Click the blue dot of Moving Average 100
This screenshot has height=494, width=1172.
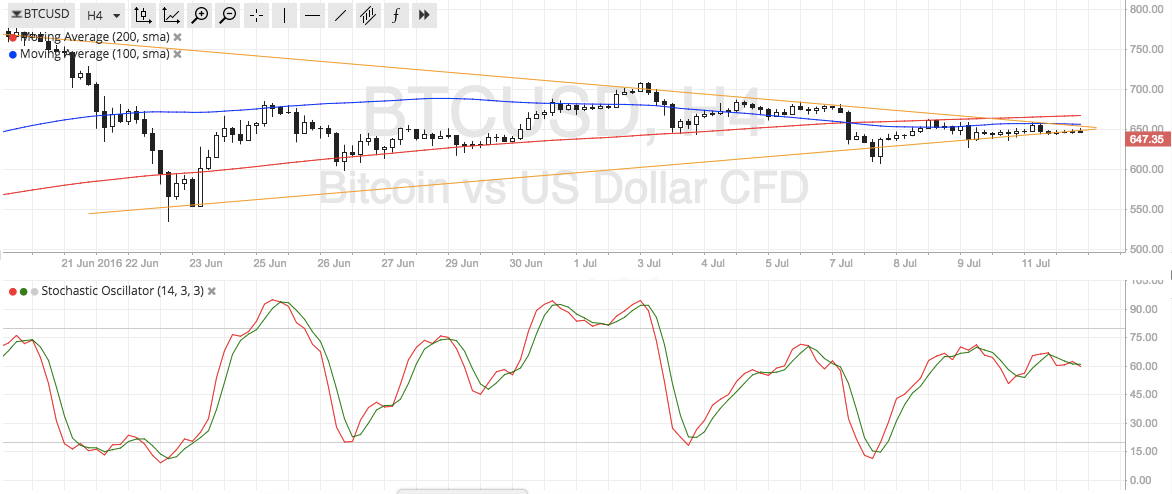click(12, 54)
